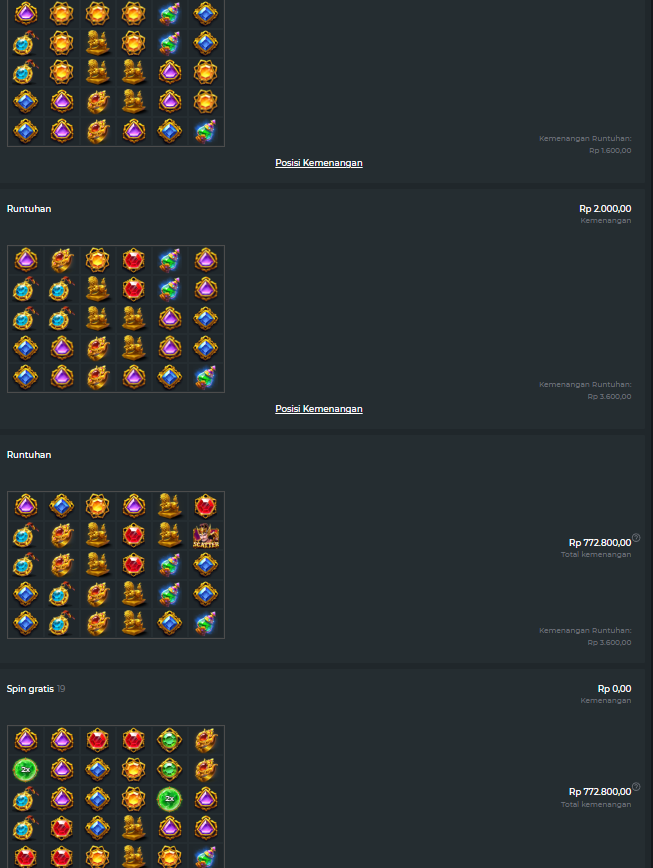
Task: Click potion bottle in top row of Rp 2.000,00 grid
Action: coord(169,260)
